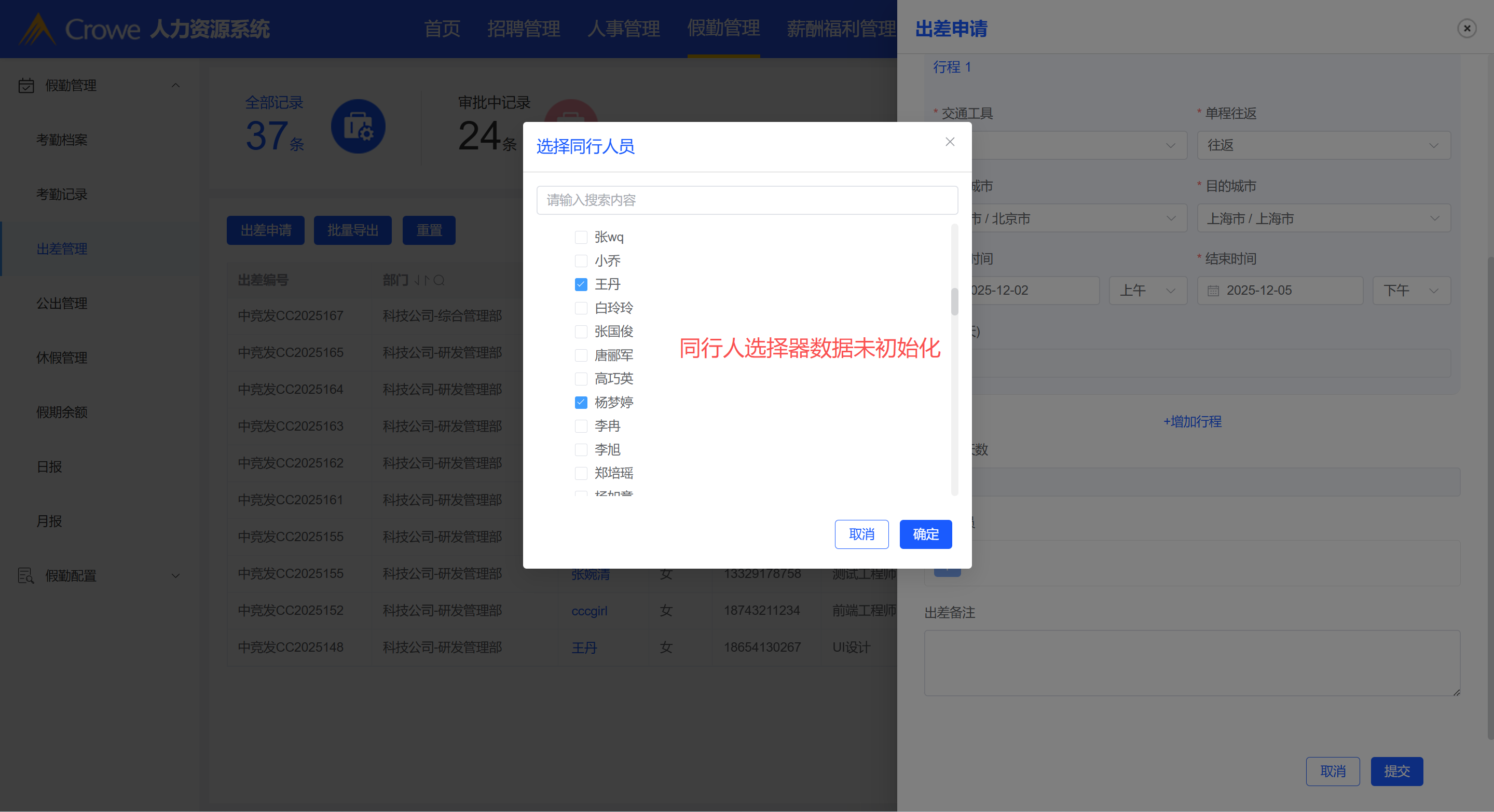Screen dimensions: 1494x812
Task: Click the 请输入搜索内容 search field
Action: [x=746, y=200]
